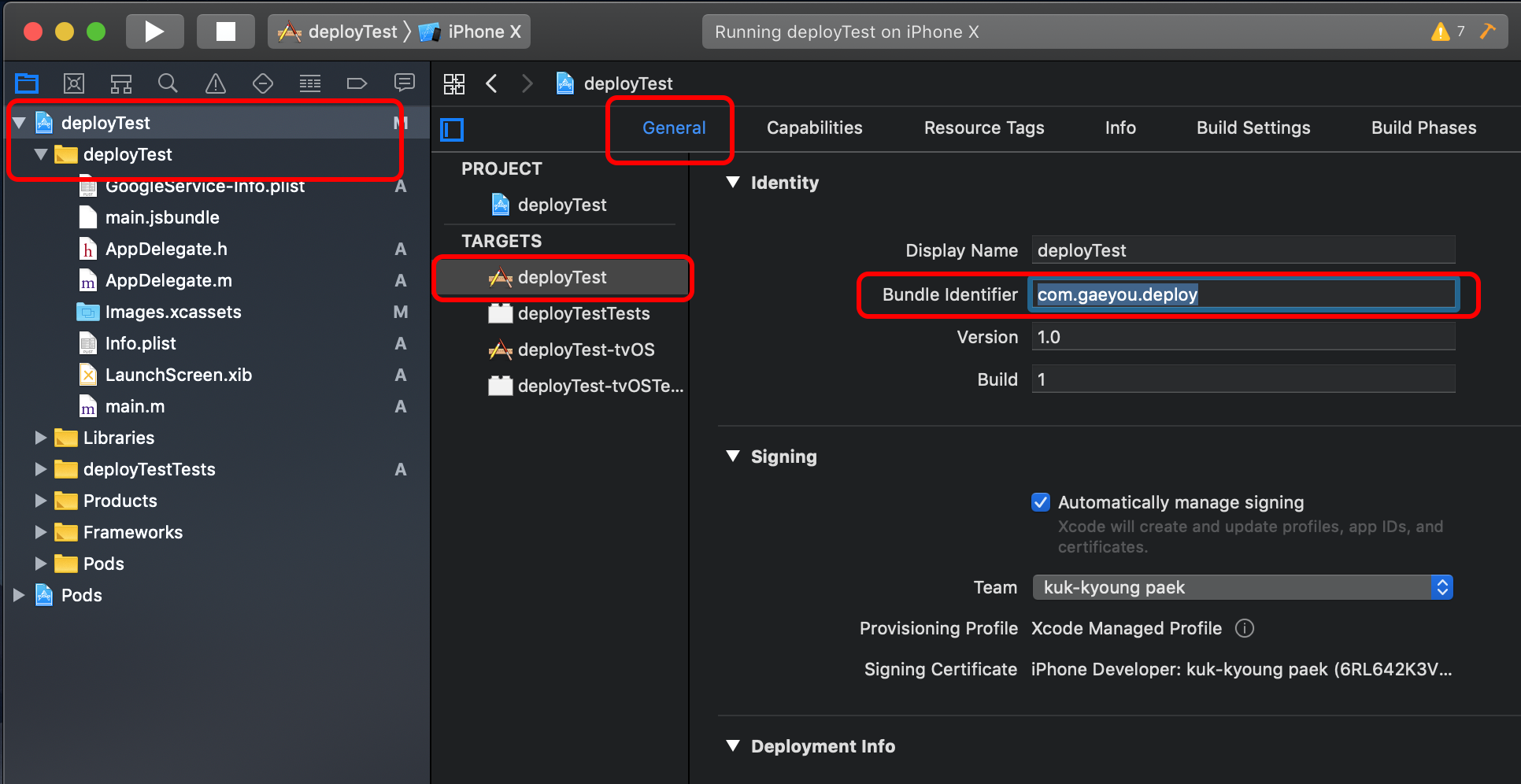Open the Team dropdown kuk-kyoung paek
This screenshot has height=784, width=1521.
[1243, 587]
